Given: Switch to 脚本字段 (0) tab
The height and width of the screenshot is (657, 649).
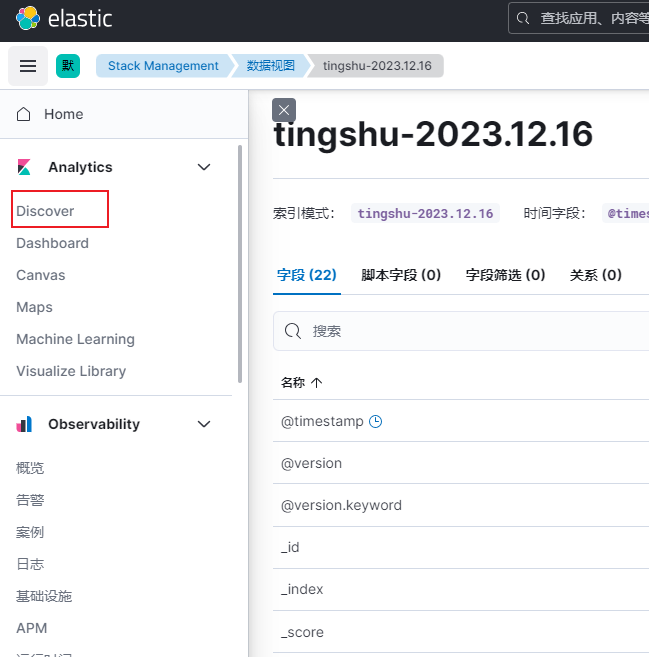Looking at the screenshot, I should [401, 275].
